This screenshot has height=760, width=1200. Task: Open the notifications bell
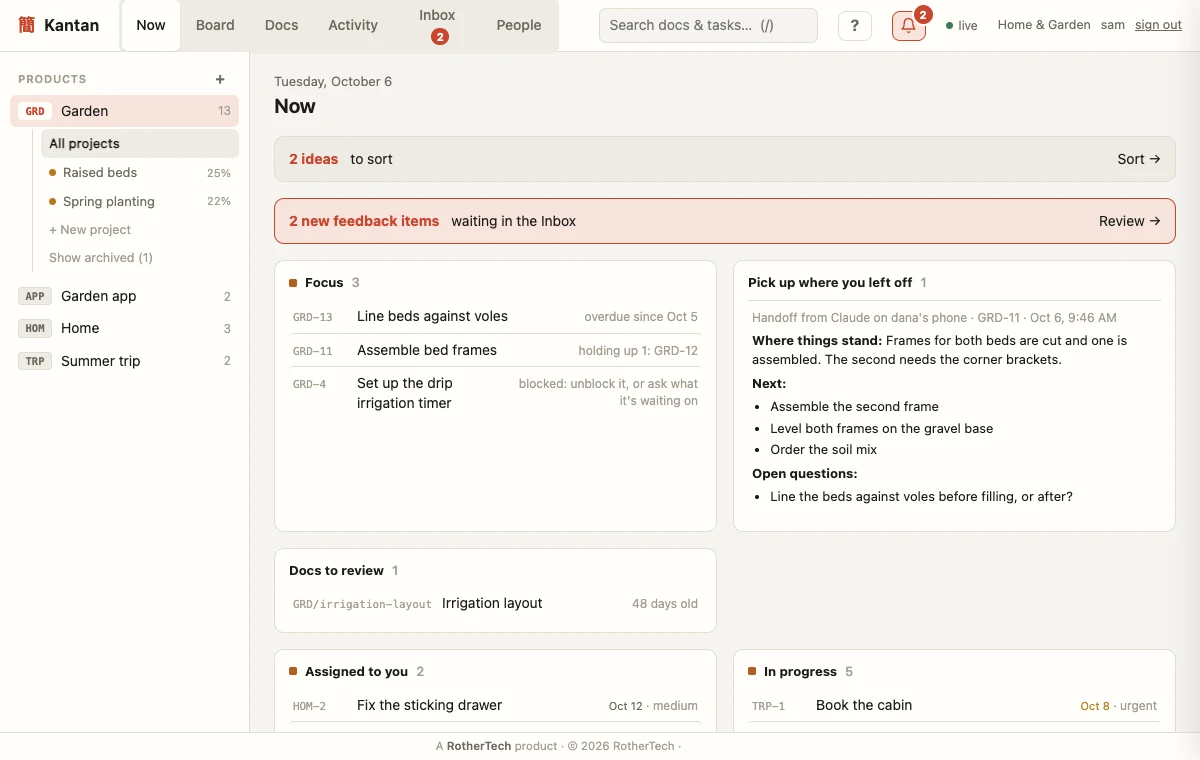[x=908, y=26]
